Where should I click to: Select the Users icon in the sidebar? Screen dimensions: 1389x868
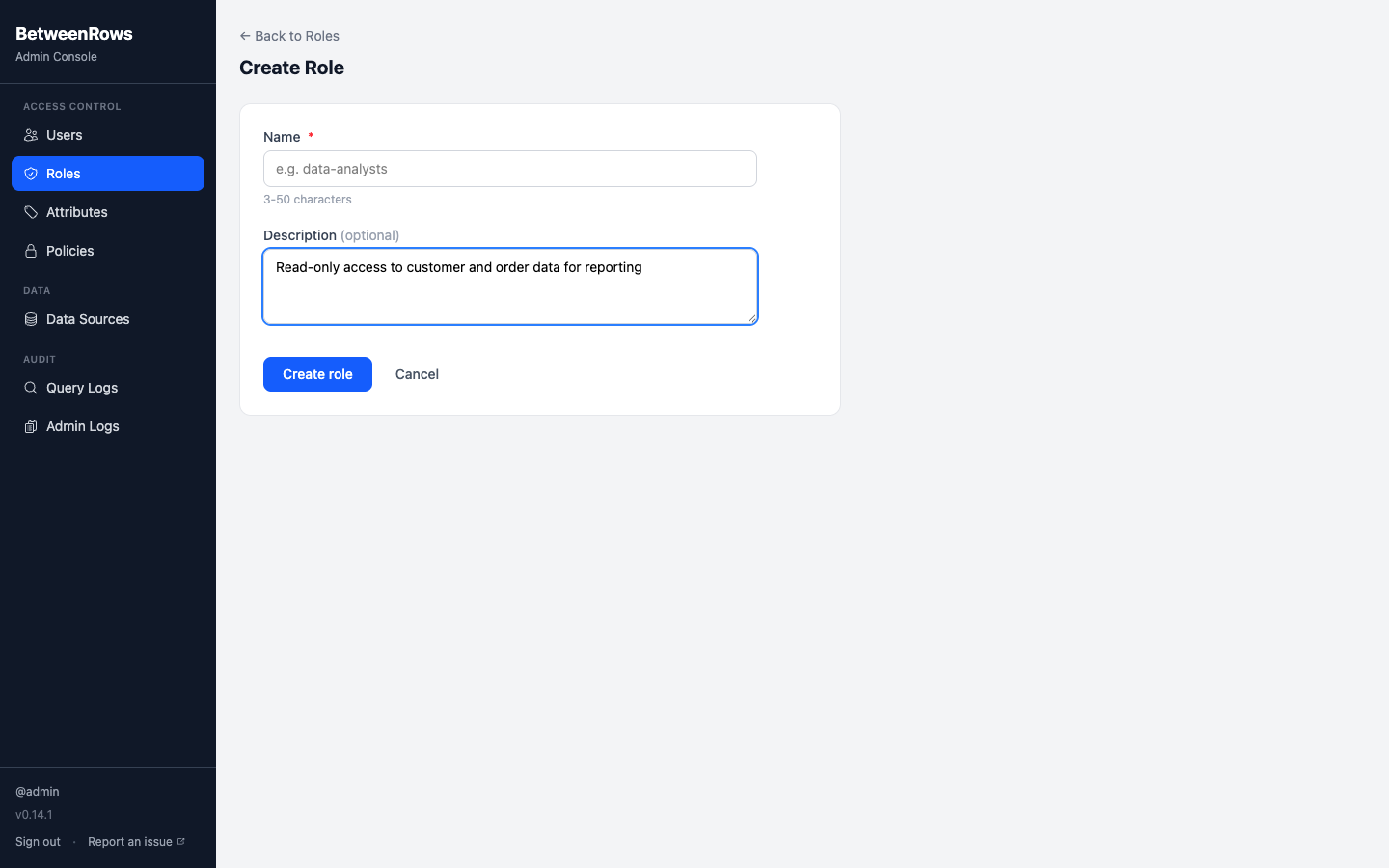(31, 135)
